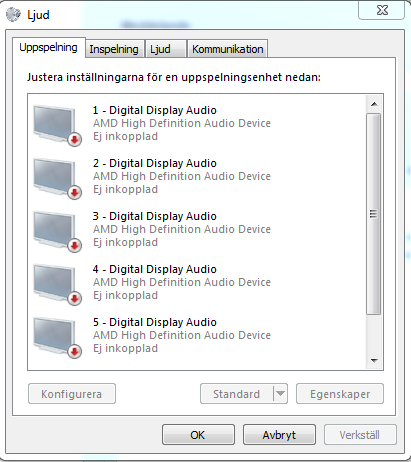Confirm with the OK button

[x=198, y=435]
